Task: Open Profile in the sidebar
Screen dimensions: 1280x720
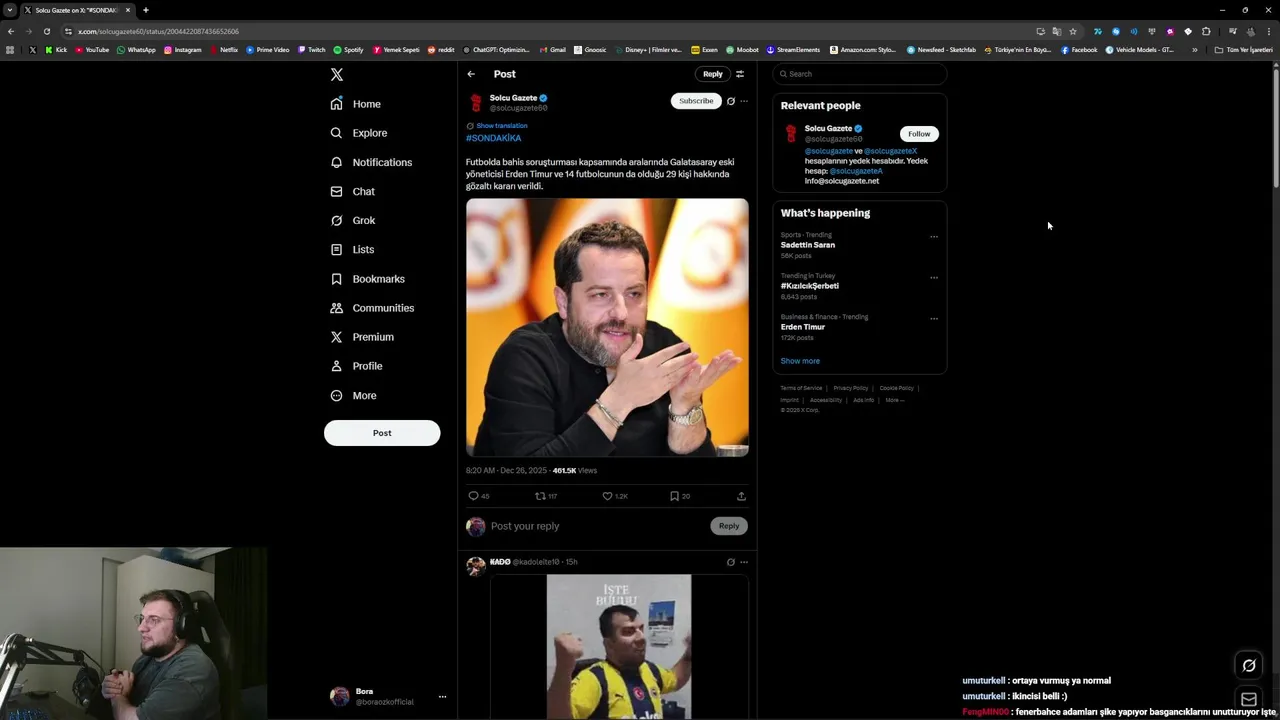Action: (x=357, y=366)
